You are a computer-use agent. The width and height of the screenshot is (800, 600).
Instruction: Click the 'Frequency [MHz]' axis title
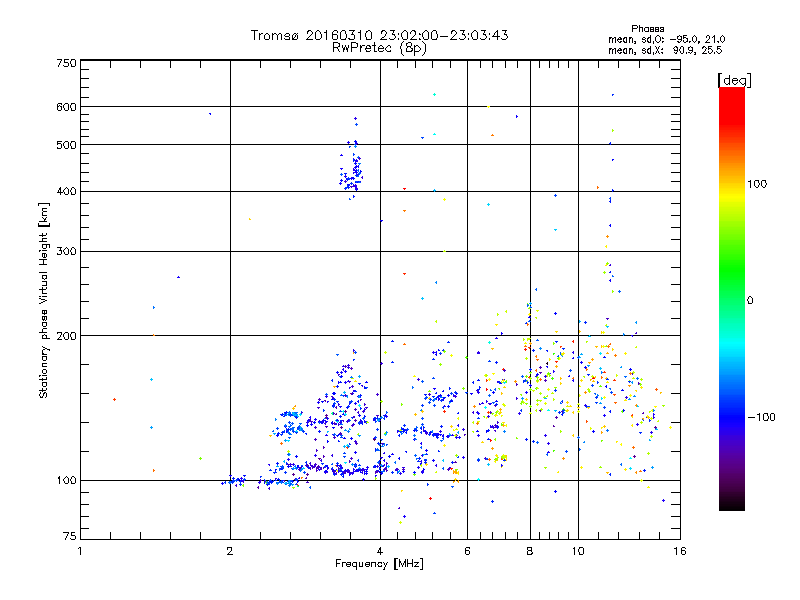tap(379, 564)
